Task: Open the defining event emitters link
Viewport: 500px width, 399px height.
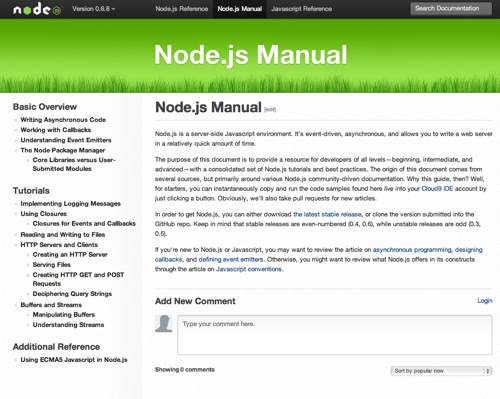Action: tap(231, 259)
